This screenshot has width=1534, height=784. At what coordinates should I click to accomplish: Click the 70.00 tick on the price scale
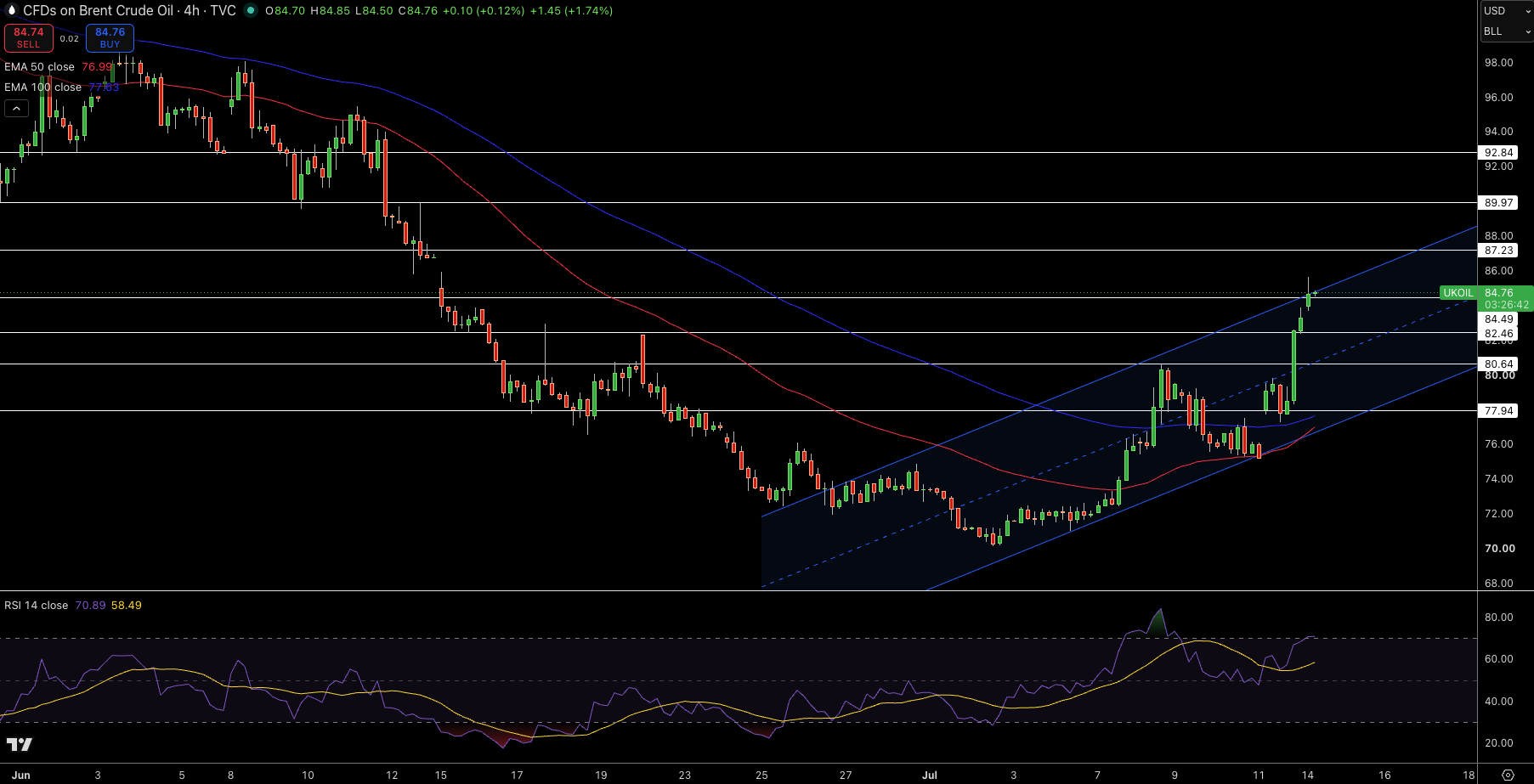pos(1499,549)
